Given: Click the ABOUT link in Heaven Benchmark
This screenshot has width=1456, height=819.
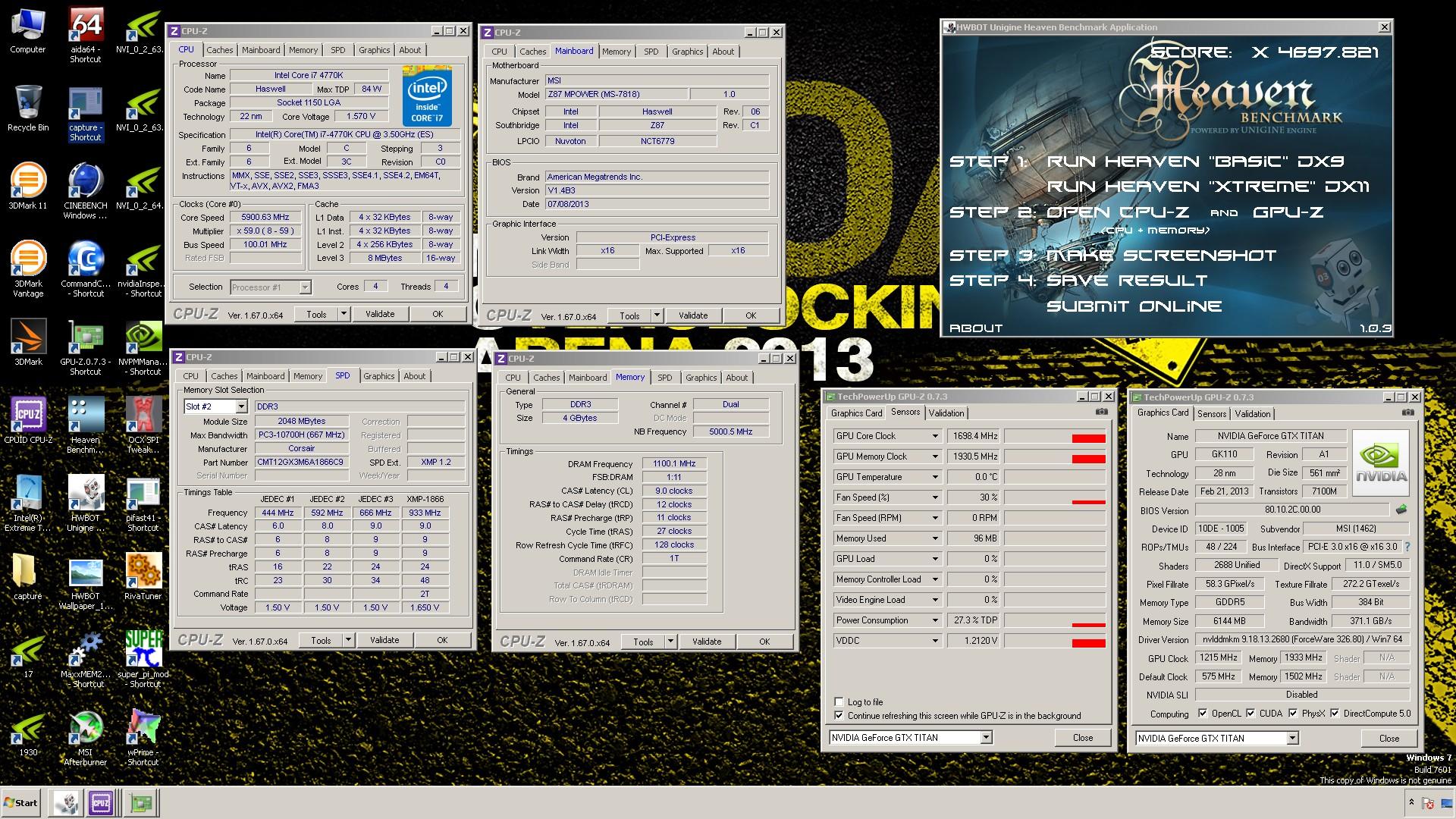Looking at the screenshot, I should [x=976, y=328].
